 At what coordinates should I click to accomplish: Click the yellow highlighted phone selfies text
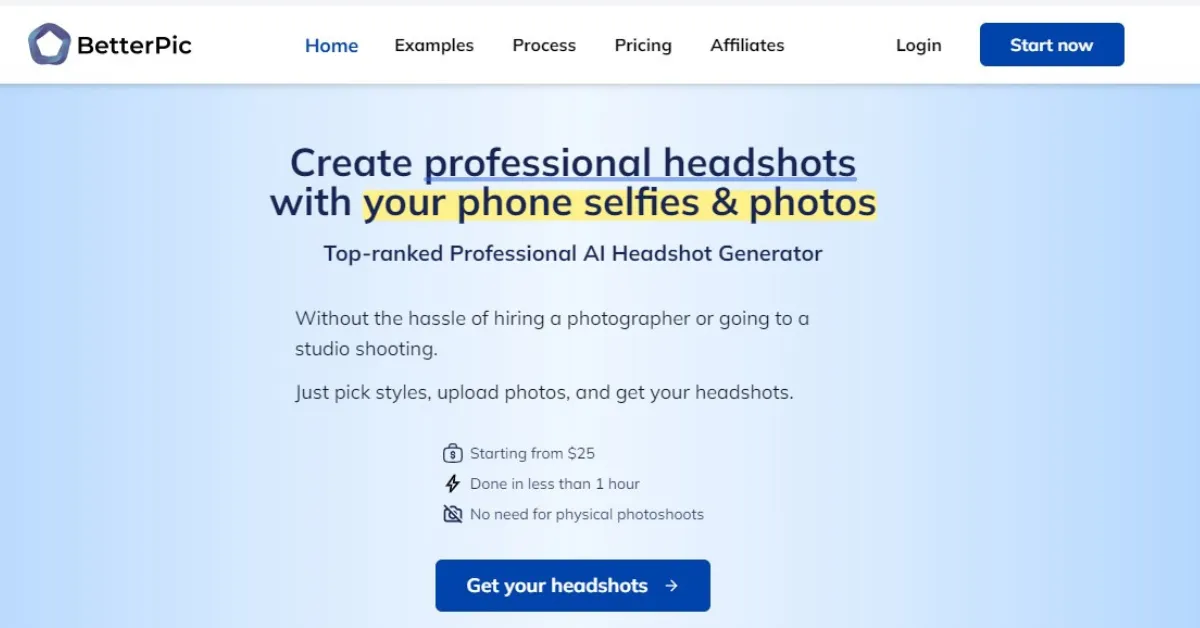tap(619, 203)
